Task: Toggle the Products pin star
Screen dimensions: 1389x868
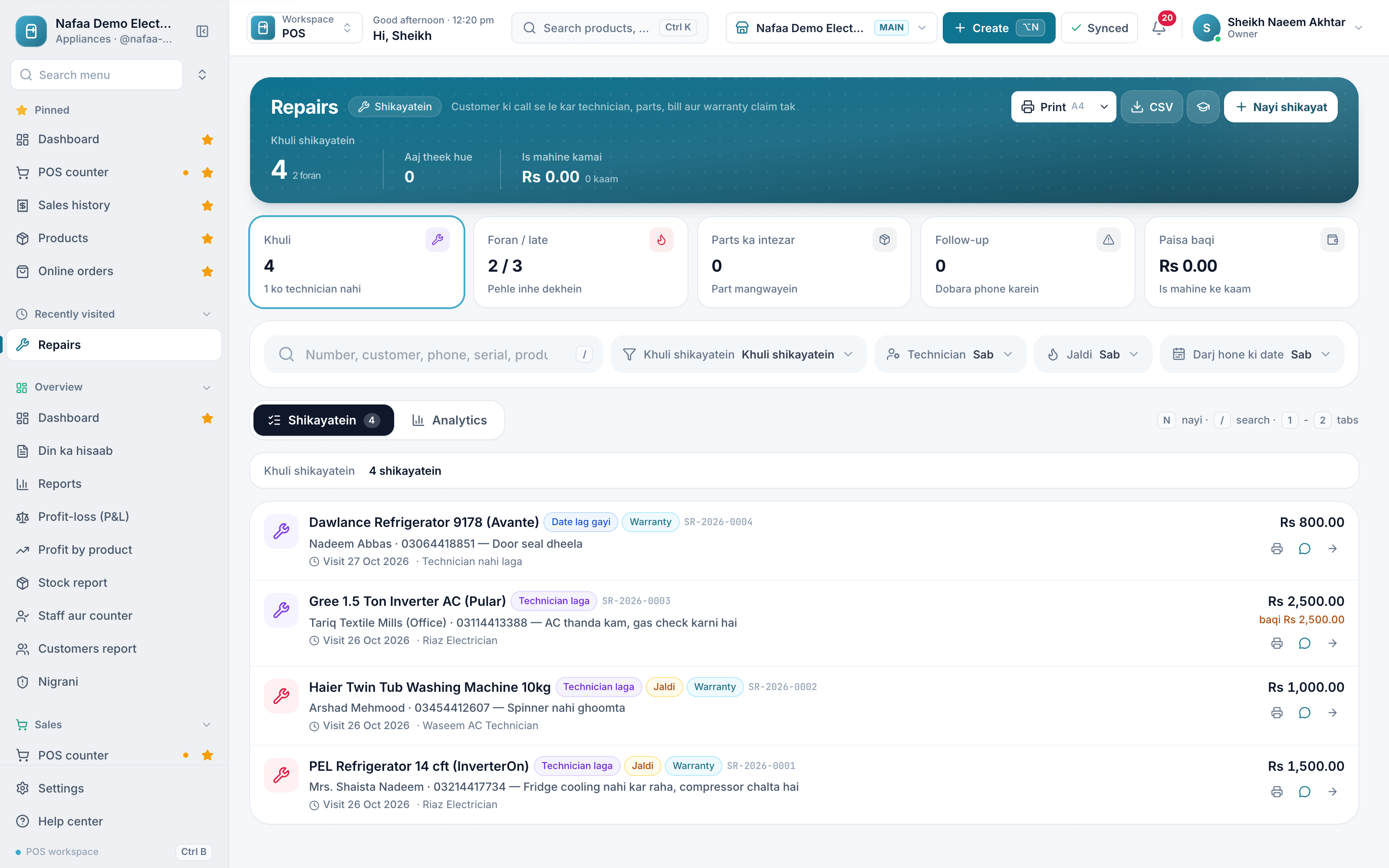Action: pos(207,238)
